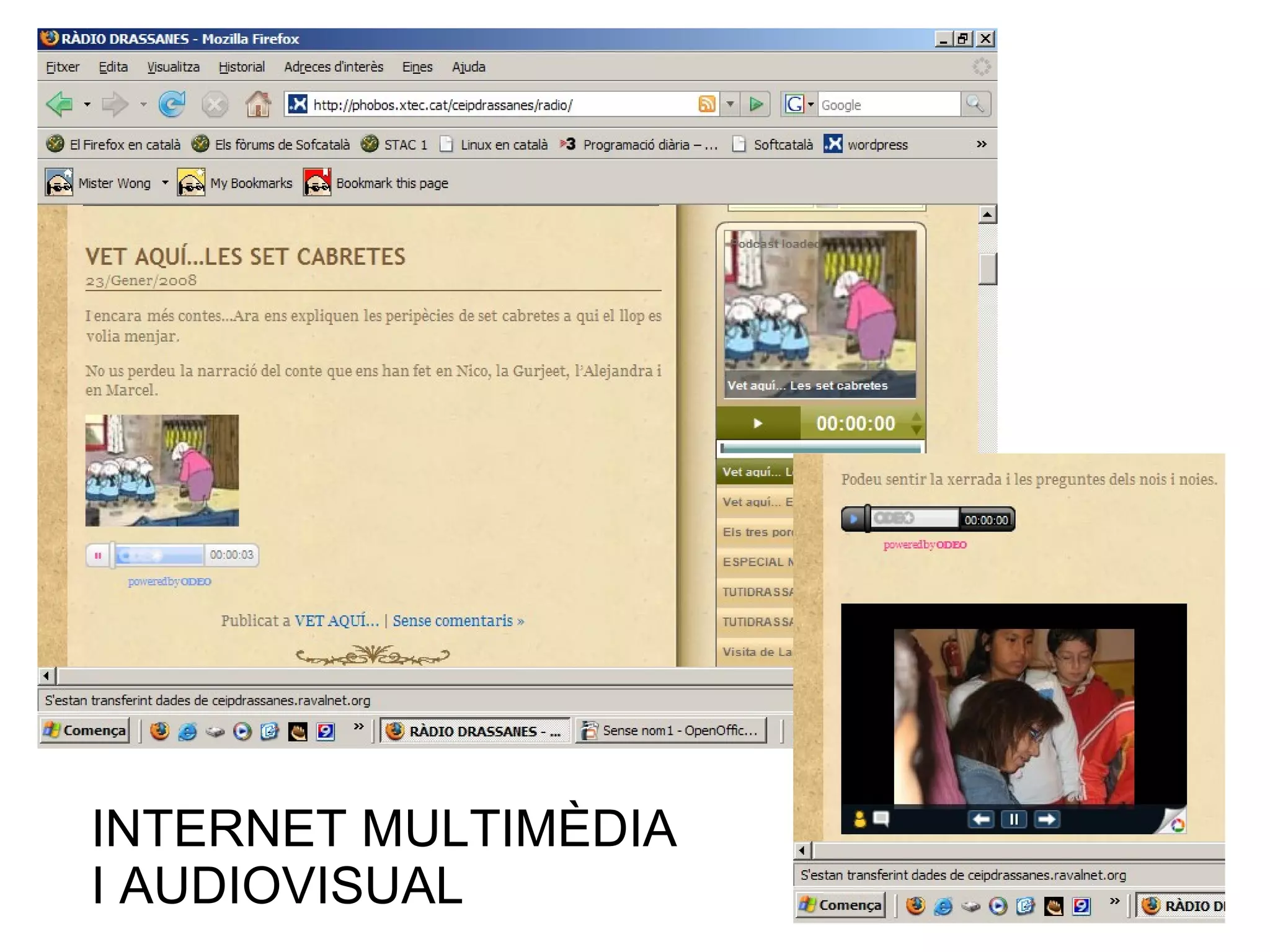Open the Eines menu
This screenshot has width=1270, height=952.
tap(417, 66)
